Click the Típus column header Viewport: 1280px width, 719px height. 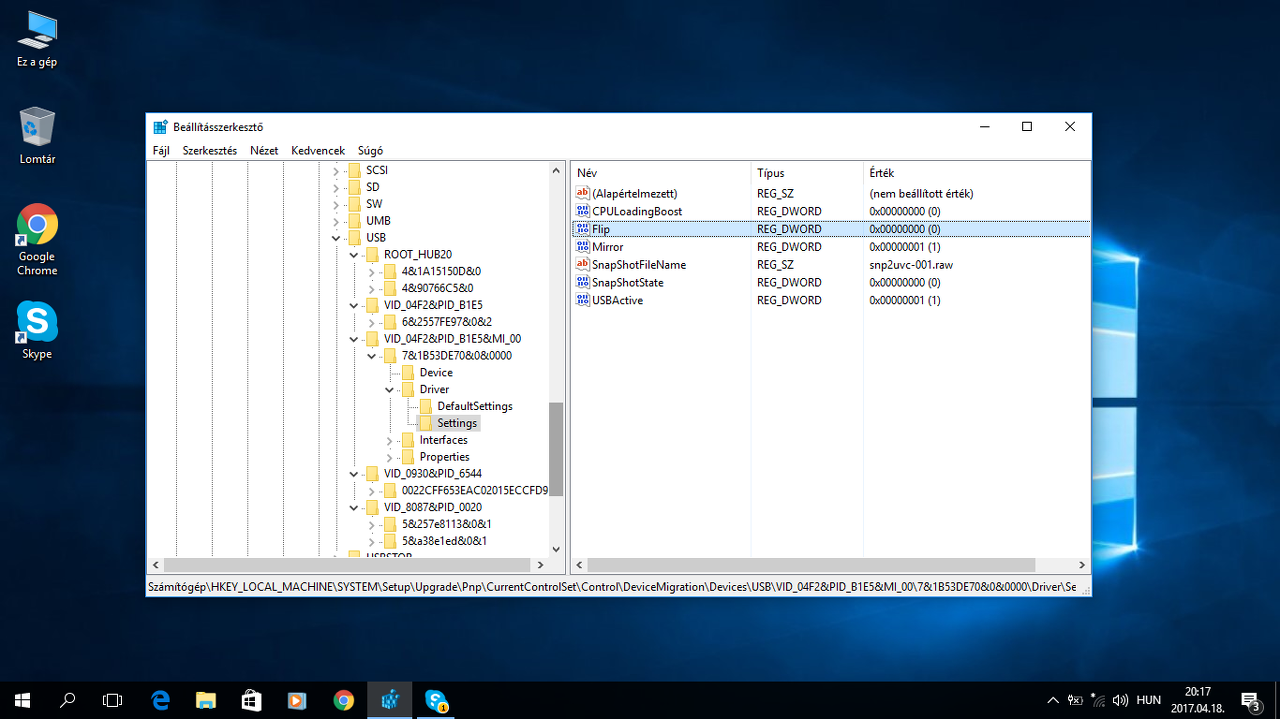(x=806, y=173)
